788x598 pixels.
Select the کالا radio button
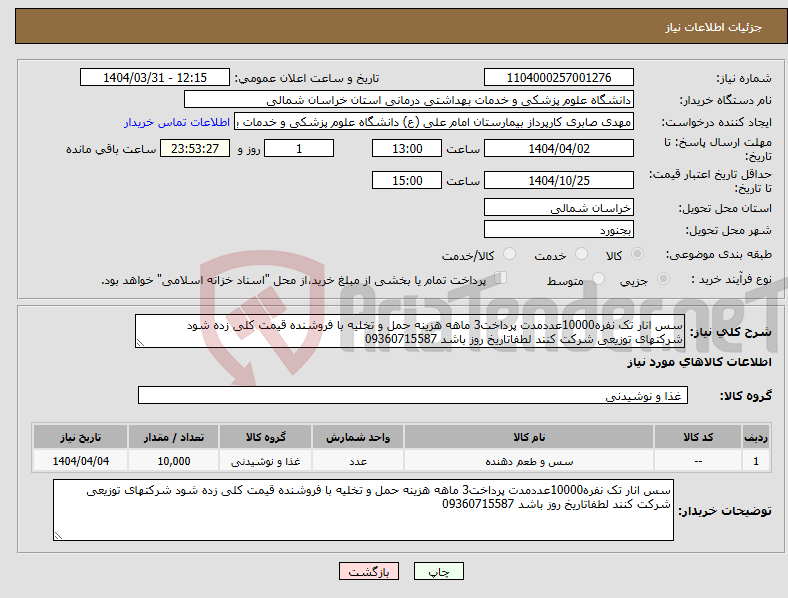637,254
